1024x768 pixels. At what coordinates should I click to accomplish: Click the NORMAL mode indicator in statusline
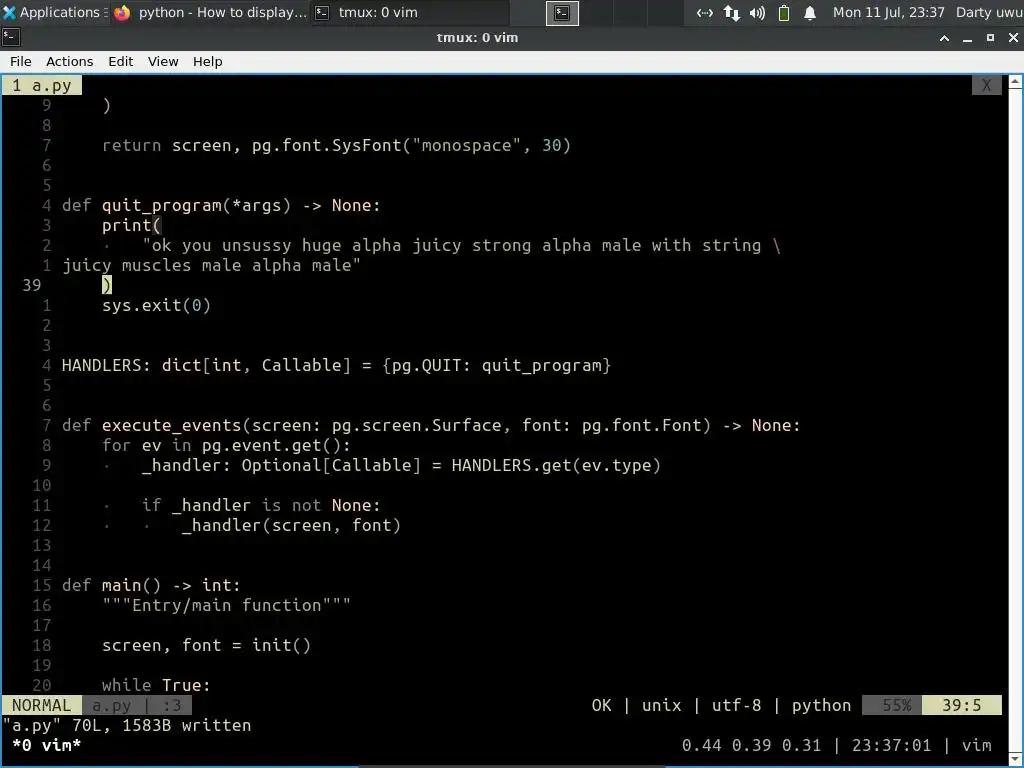tap(41, 705)
